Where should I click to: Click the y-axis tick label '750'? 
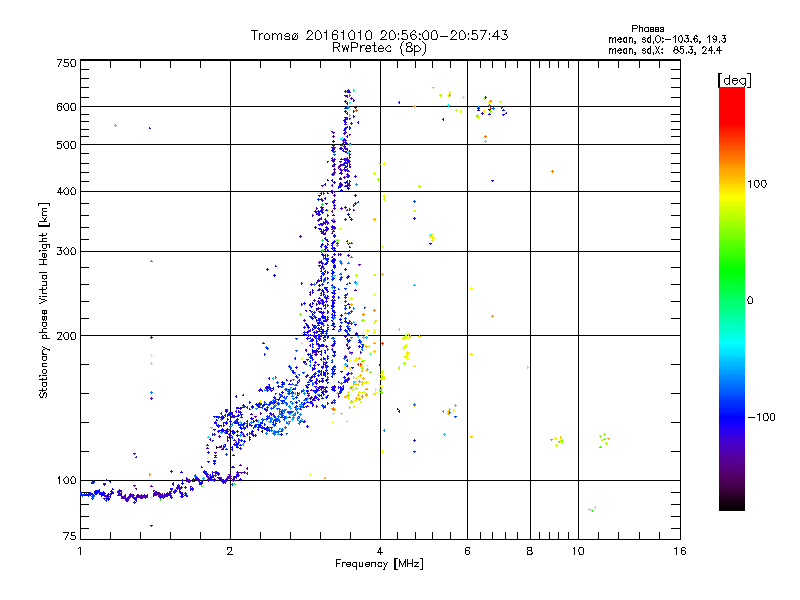(66, 63)
